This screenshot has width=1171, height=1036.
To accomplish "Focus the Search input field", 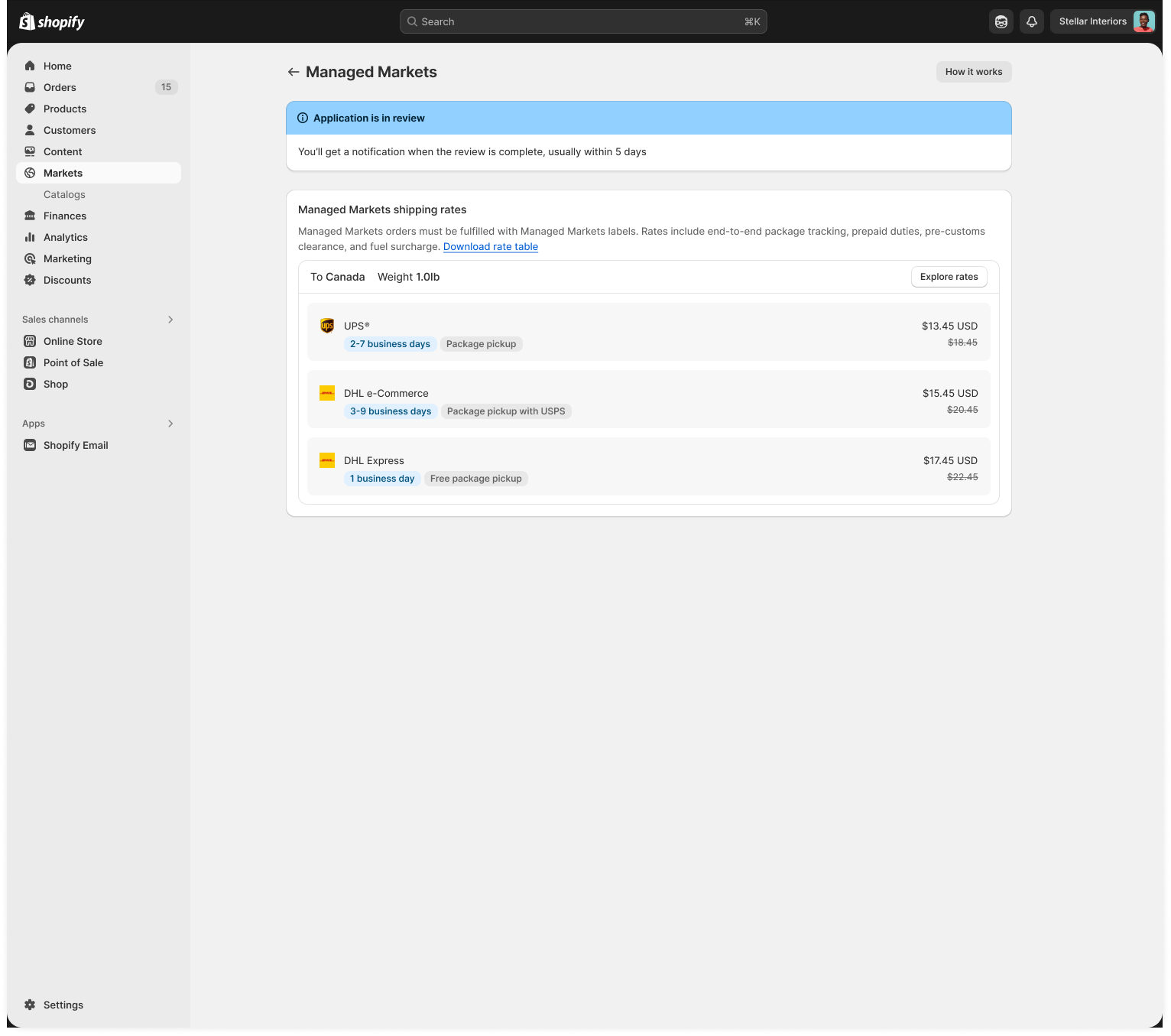I will tap(582, 21).
